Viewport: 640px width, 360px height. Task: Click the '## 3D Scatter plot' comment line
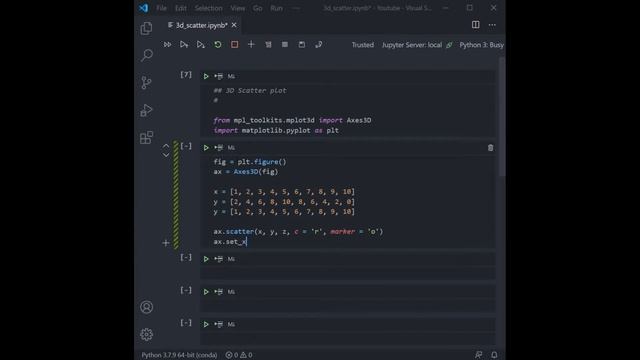(250, 91)
